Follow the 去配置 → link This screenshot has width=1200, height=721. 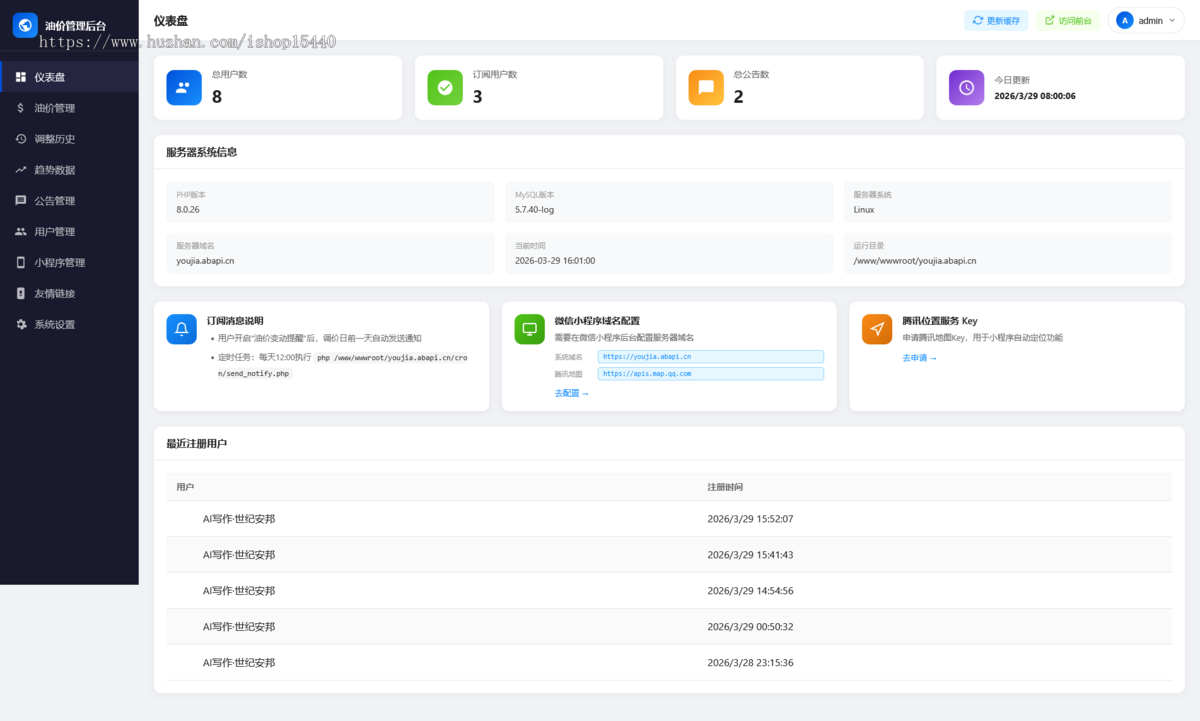click(x=572, y=393)
